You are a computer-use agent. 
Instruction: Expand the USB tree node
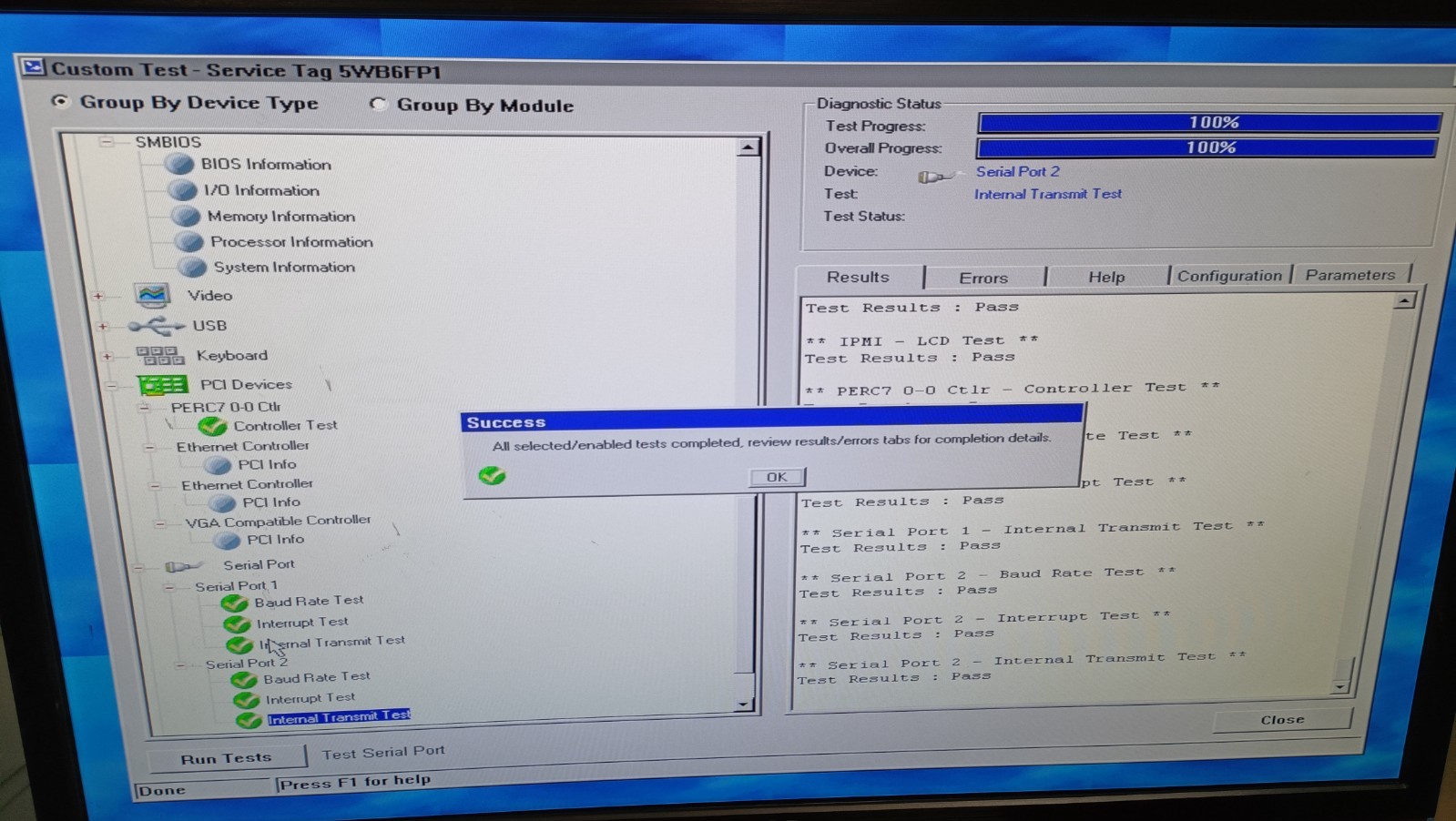click(103, 326)
